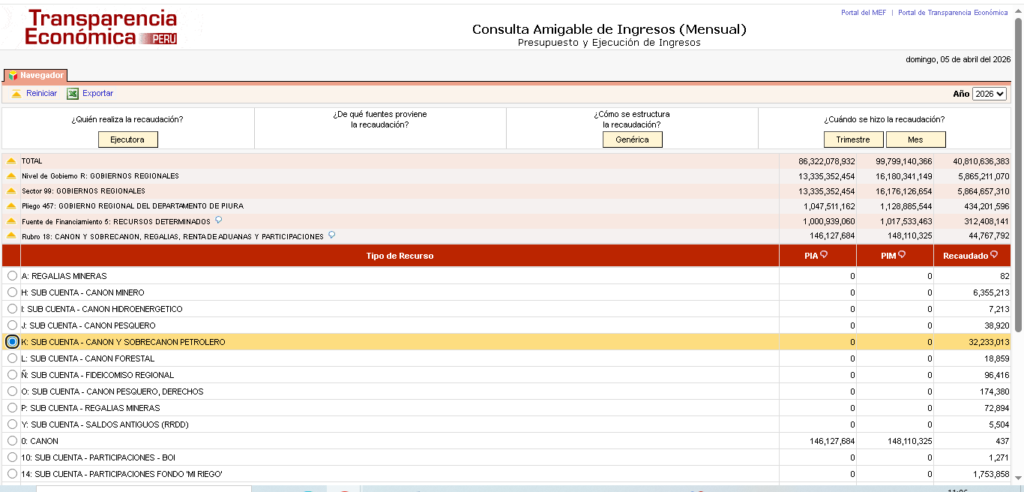The image size is (1024, 492).
Task: Collapse to Pliego 457 Gobierno Regional Piura level
Action: [x=11, y=206]
